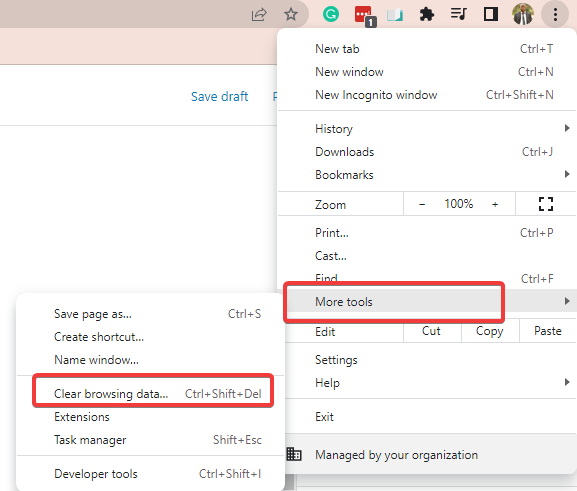Open New Incognito window

(x=427, y=95)
